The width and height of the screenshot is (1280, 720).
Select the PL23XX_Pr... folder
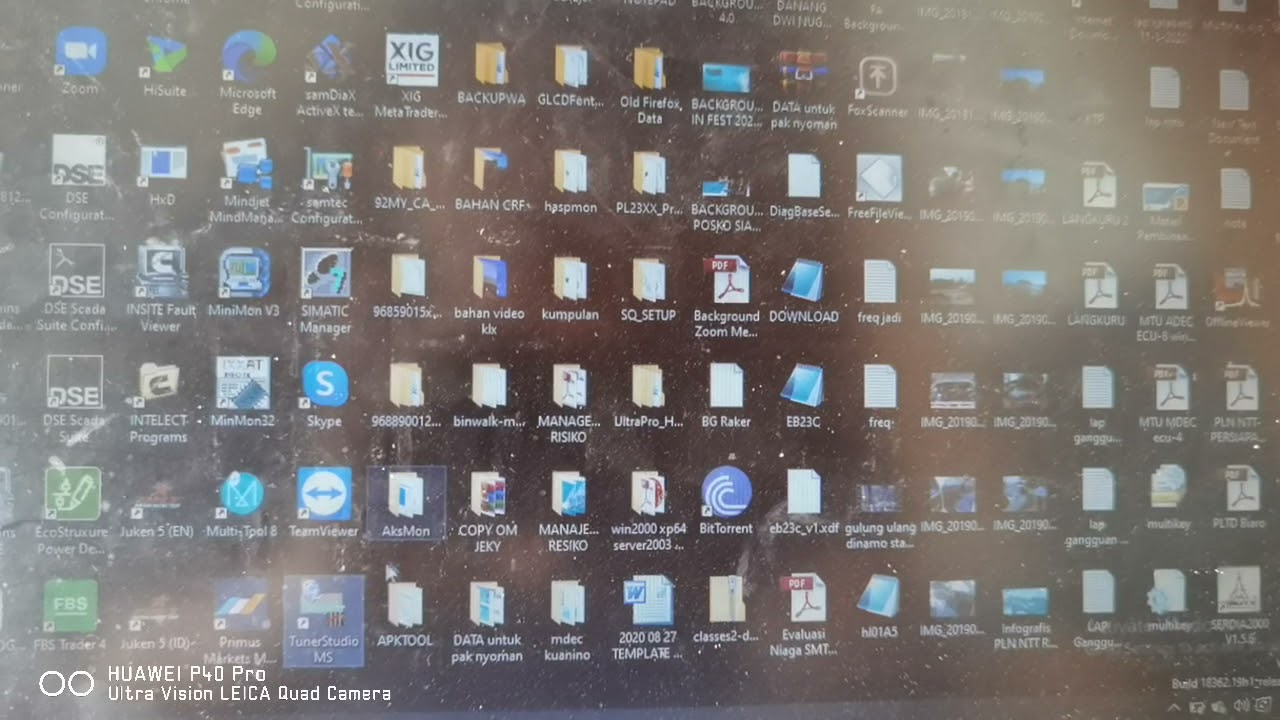click(x=650, y=182)
